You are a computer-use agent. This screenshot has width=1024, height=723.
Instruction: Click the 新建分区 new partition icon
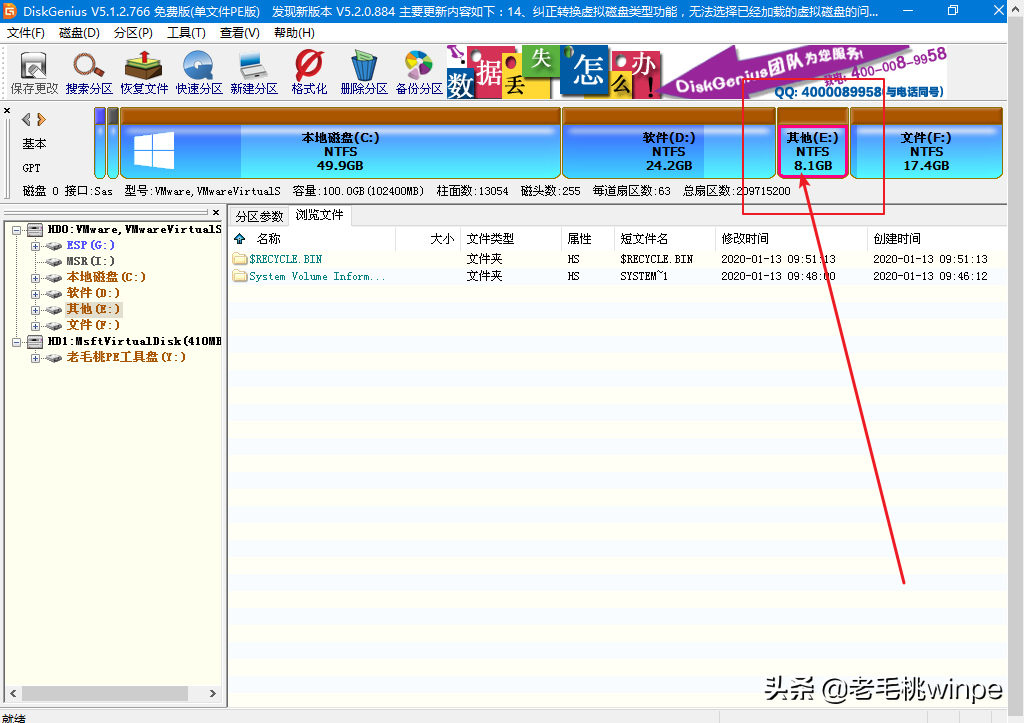[252, 72]
